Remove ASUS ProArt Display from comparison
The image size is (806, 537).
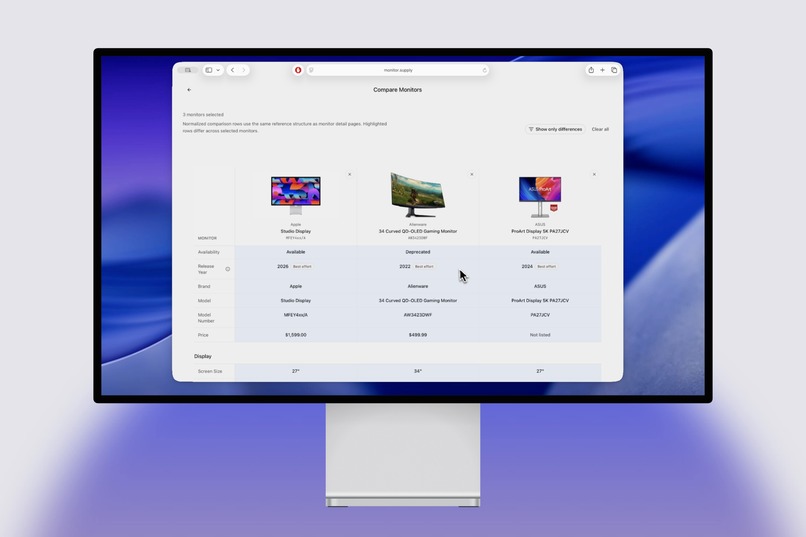[594, 175]
